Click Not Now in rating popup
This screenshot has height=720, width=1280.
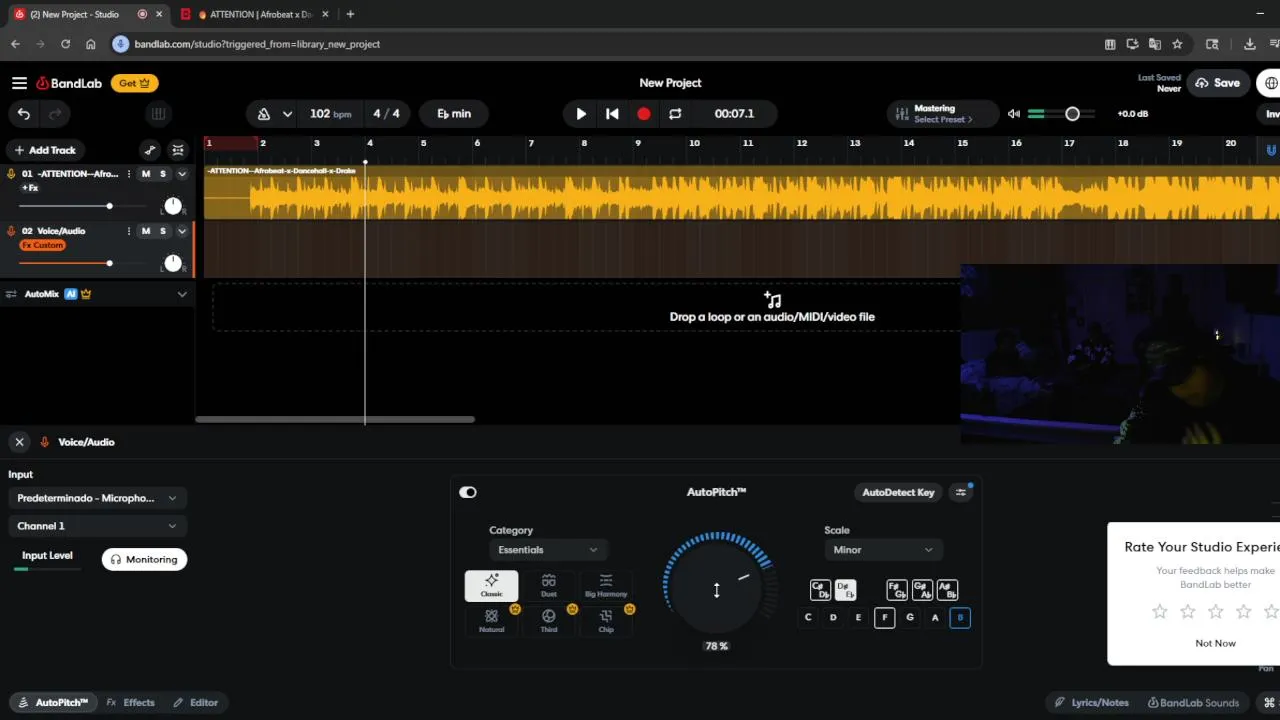(x=1215, y=643)
